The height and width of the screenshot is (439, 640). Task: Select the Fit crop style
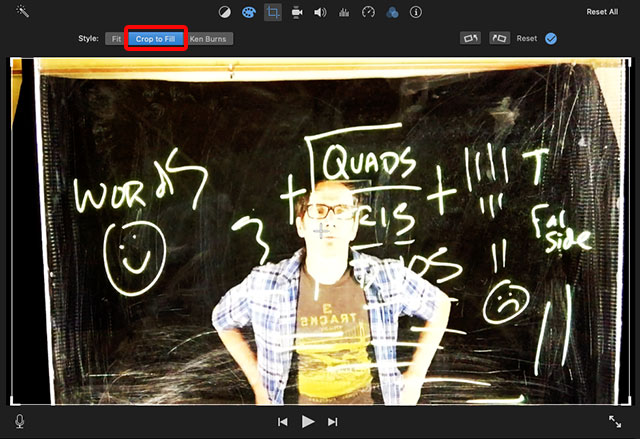coord(116,39)
